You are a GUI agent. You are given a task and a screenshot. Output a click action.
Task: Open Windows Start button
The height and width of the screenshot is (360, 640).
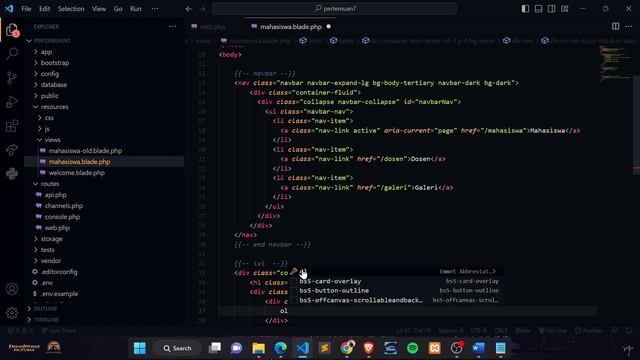pyautogui.click(x=140, y=348)
